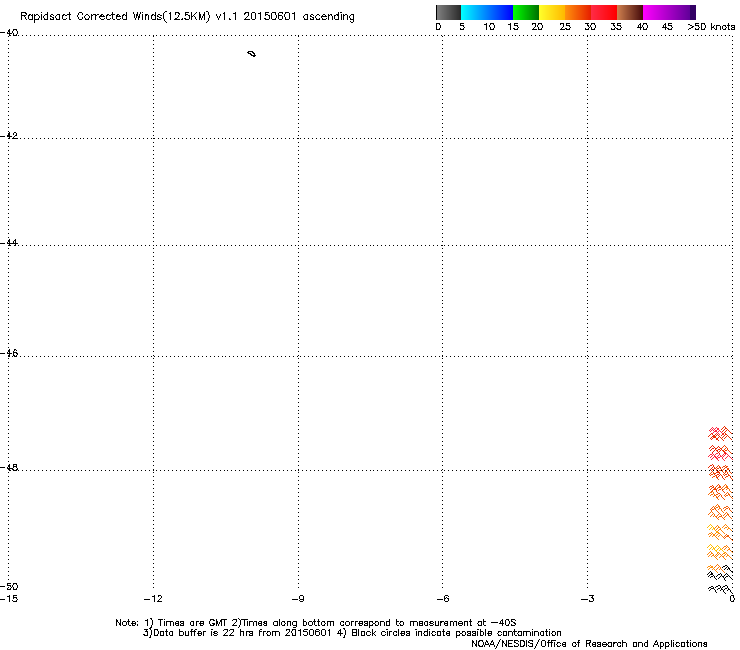740x650 pixels.
Task: Click the brown 35-40 knots color segment
Action: coord(630,12)
